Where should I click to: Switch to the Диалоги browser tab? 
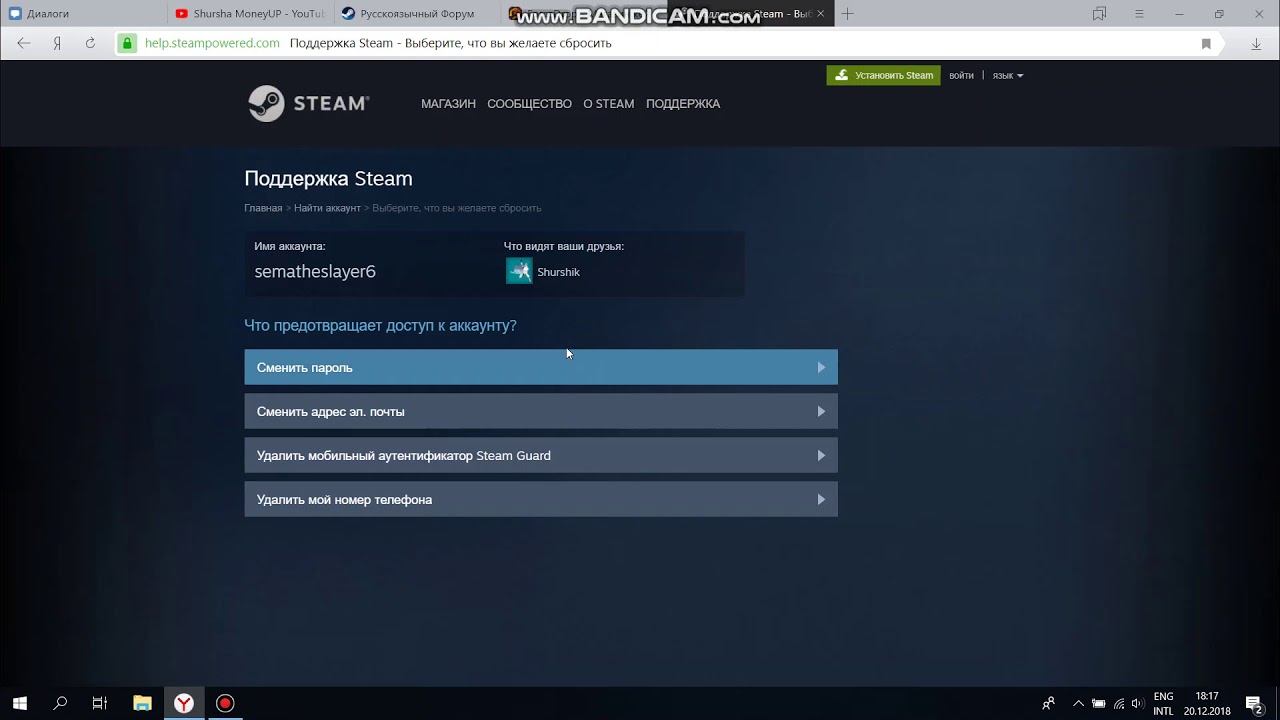click(84, 14)
